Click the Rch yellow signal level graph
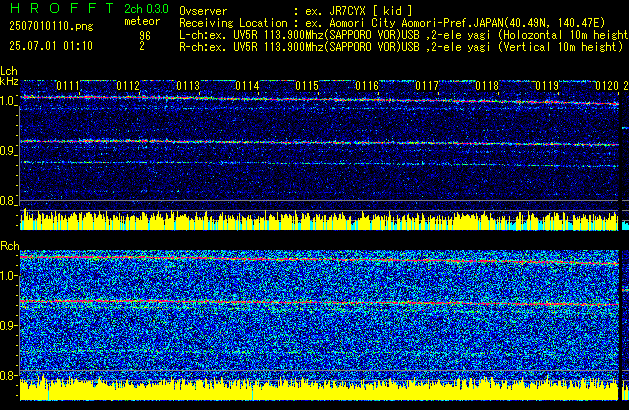Screen dimensions: 629x410 (319, 388)
